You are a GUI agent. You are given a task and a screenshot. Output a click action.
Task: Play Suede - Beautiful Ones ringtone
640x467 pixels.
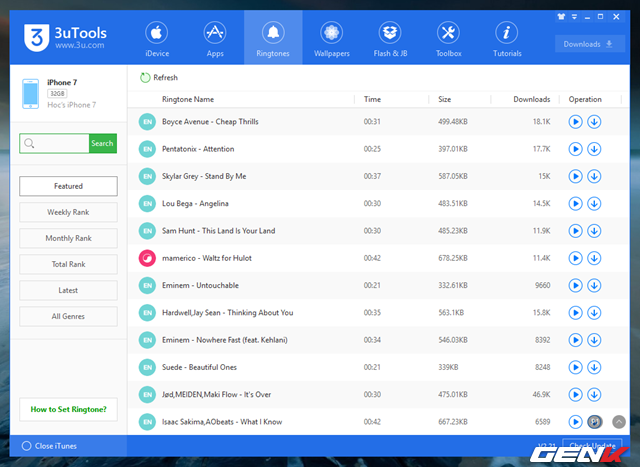[576, 367]
